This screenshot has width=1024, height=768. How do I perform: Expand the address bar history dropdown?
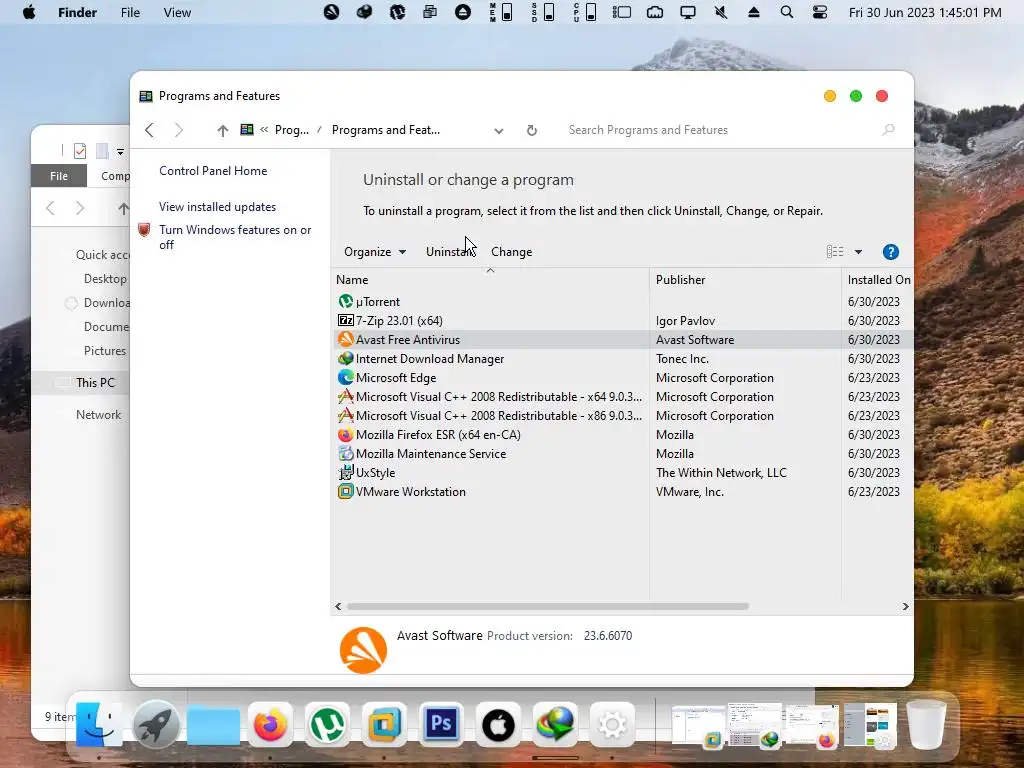pyautogui.click(x=499, y=131)
